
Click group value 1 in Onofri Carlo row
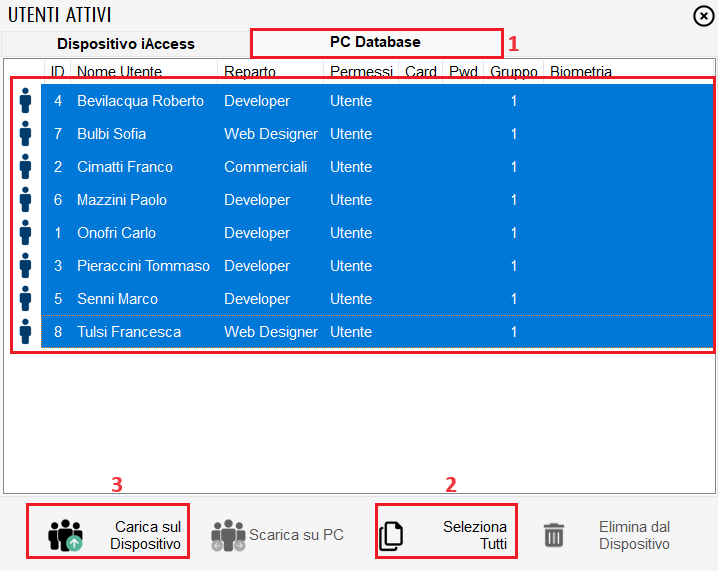pos(514,233)
